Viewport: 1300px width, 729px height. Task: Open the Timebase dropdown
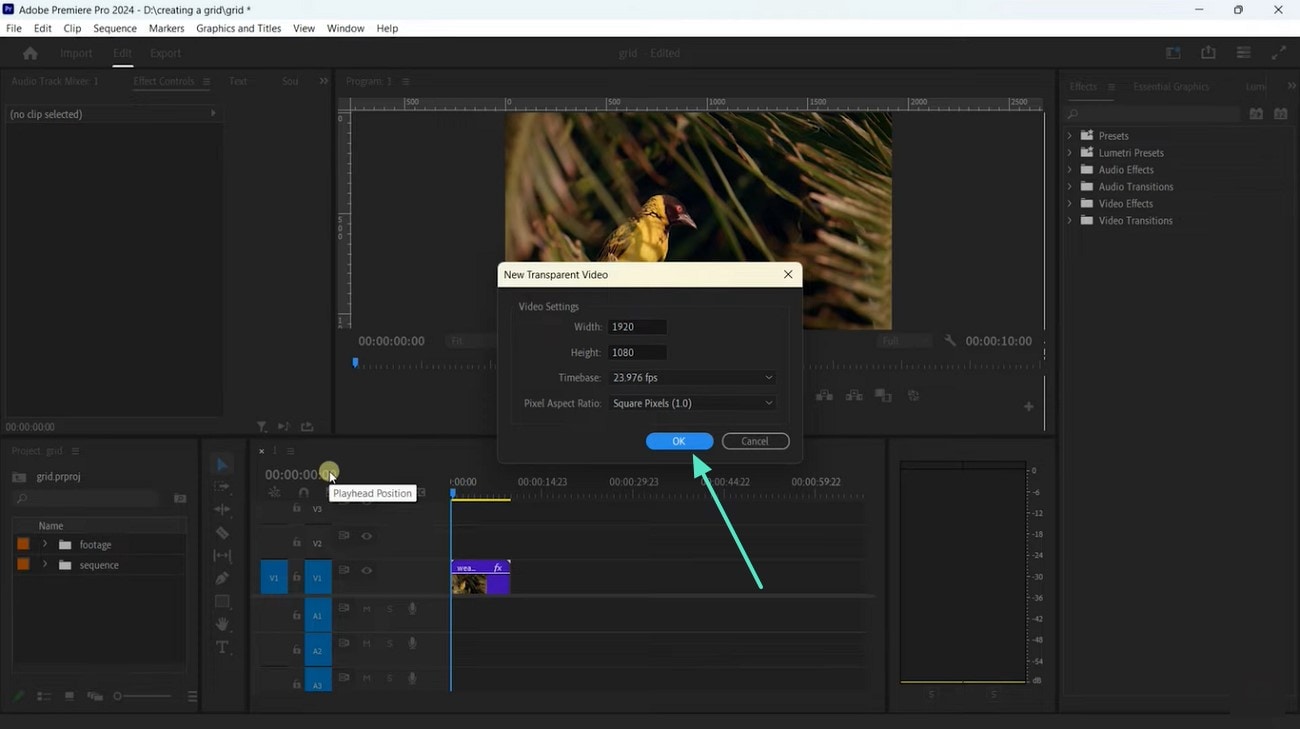[692, 378]
